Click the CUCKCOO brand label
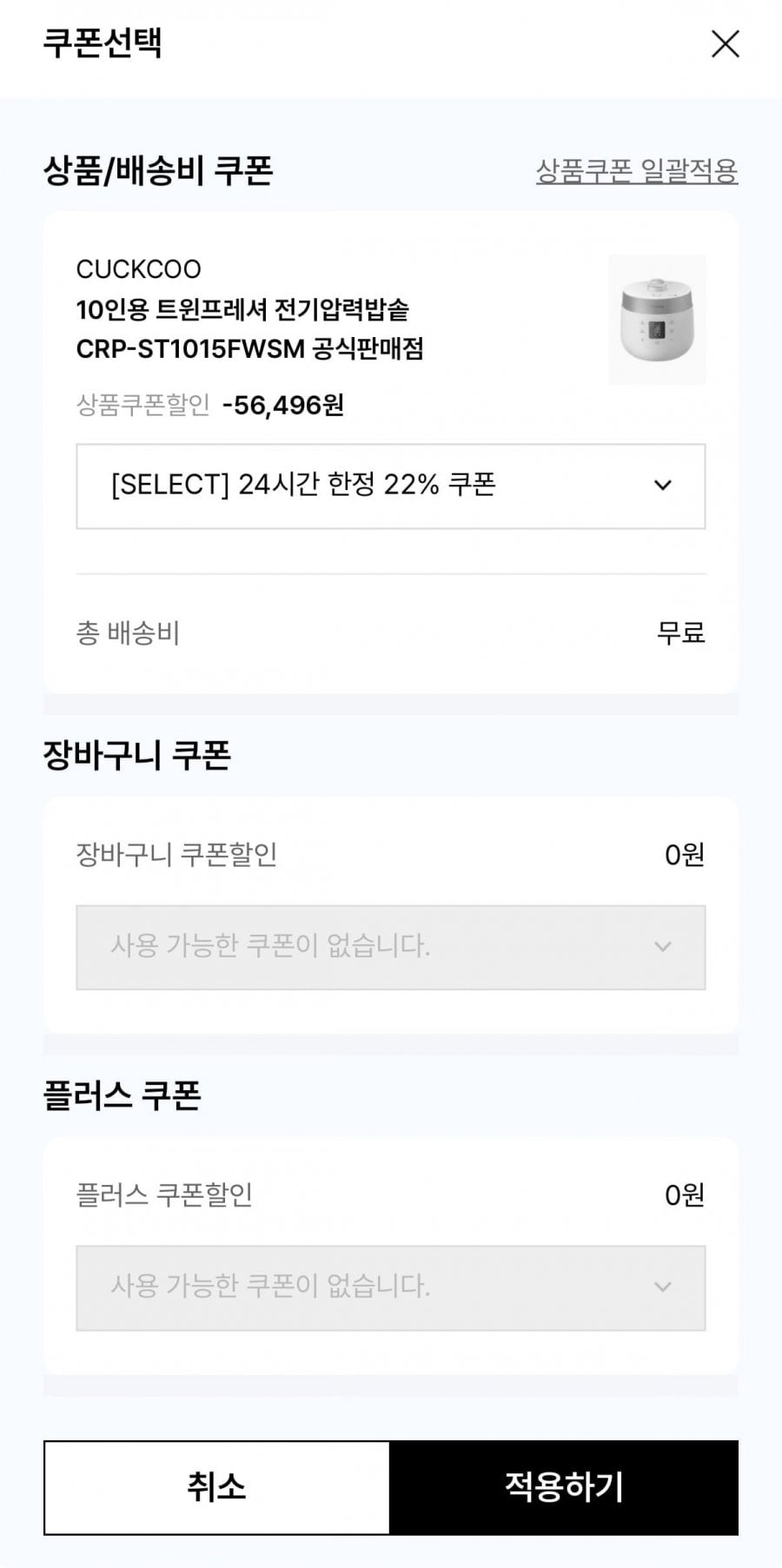 [138, 269]
